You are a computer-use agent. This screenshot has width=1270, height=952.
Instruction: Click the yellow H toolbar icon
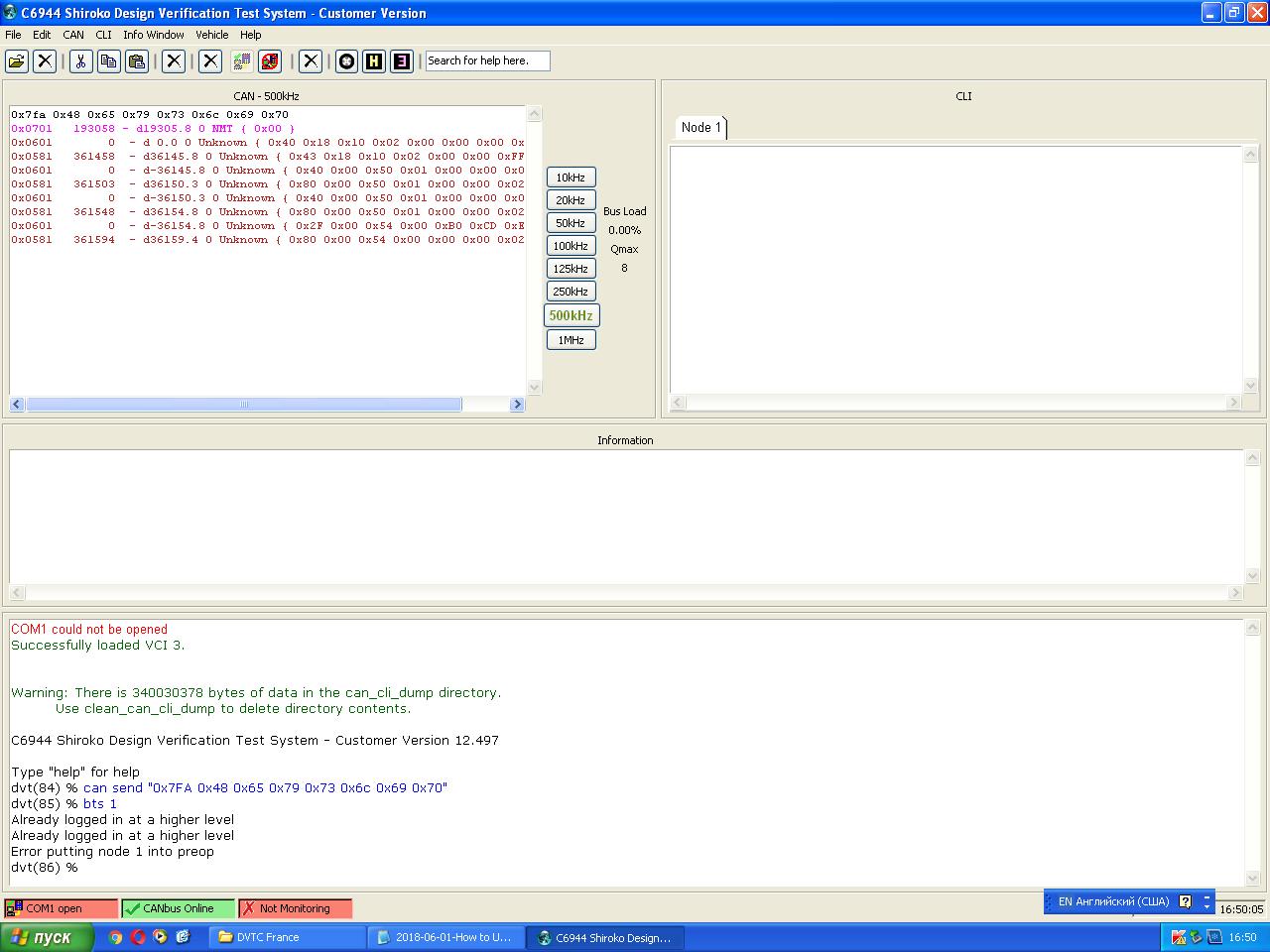(x=373, y=61)
